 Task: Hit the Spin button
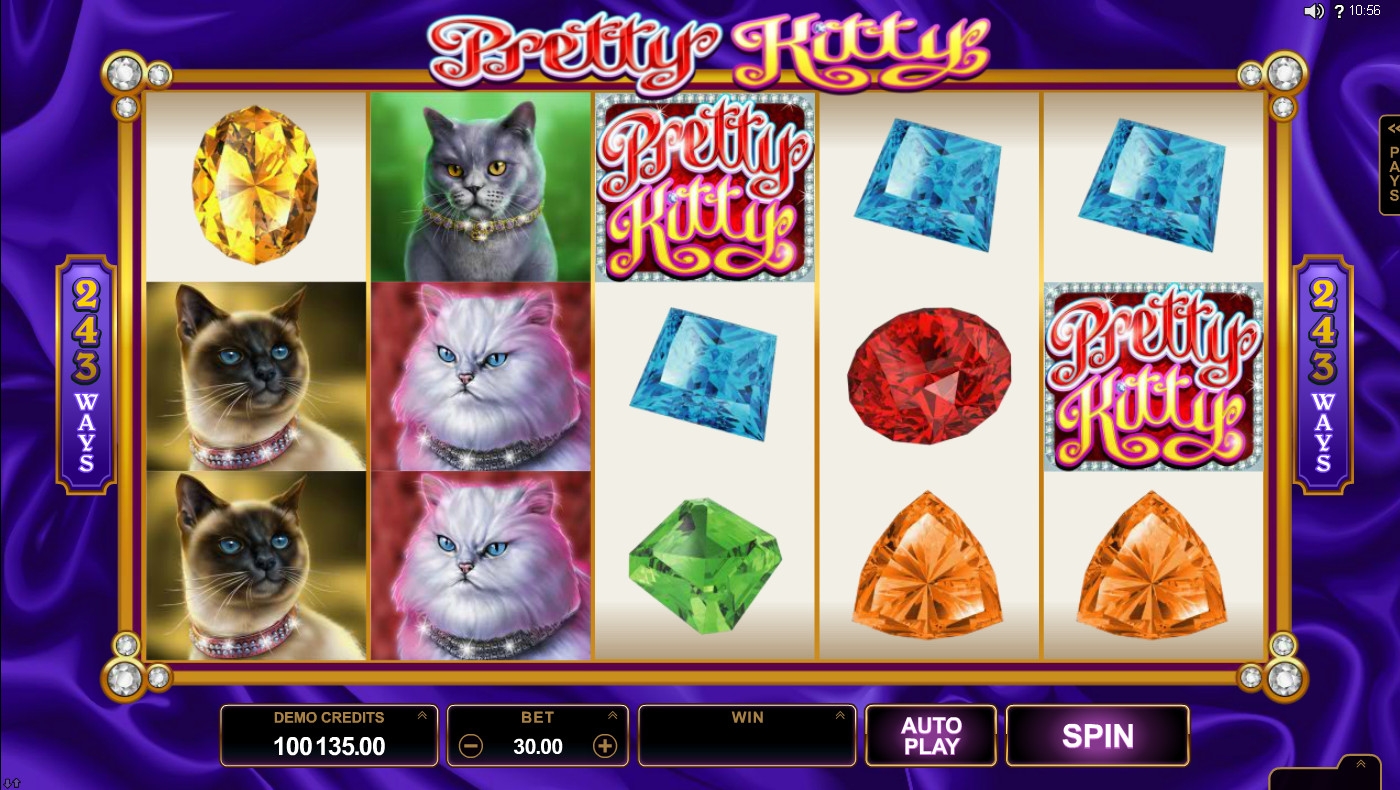pos(1098,736)
